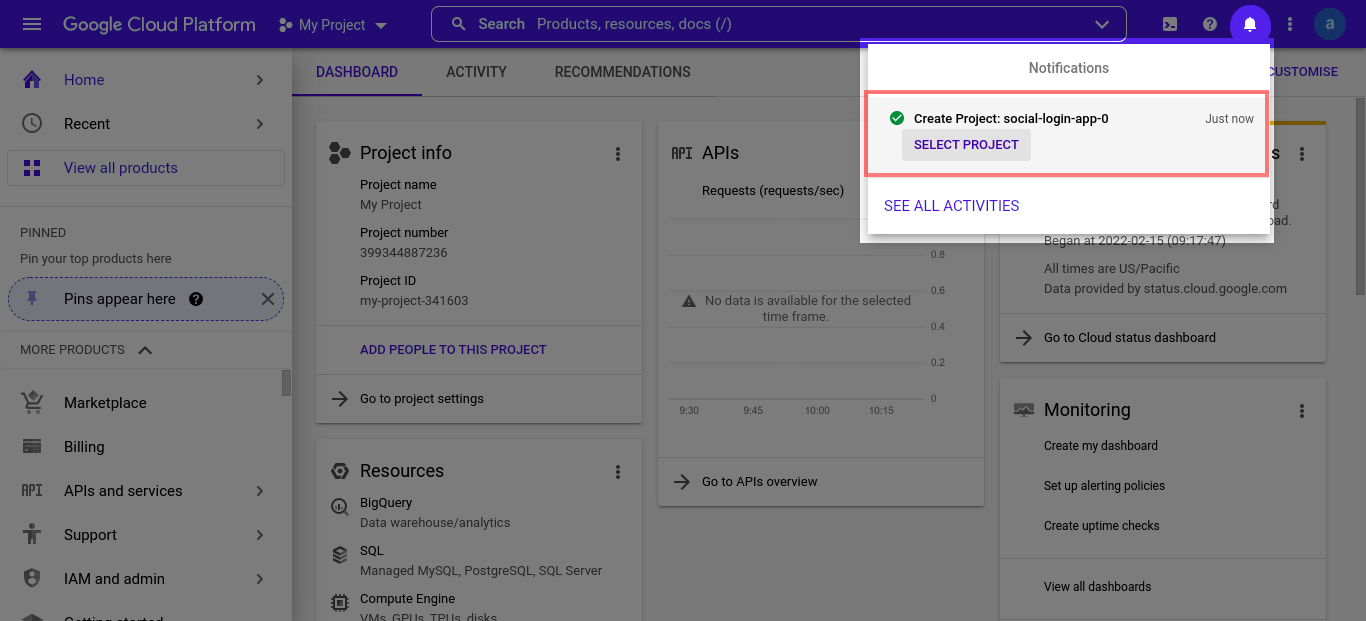This screenshot has height=621, width=1366.
Task: Click the BigQuery resource icon
Action: (340, 507)
